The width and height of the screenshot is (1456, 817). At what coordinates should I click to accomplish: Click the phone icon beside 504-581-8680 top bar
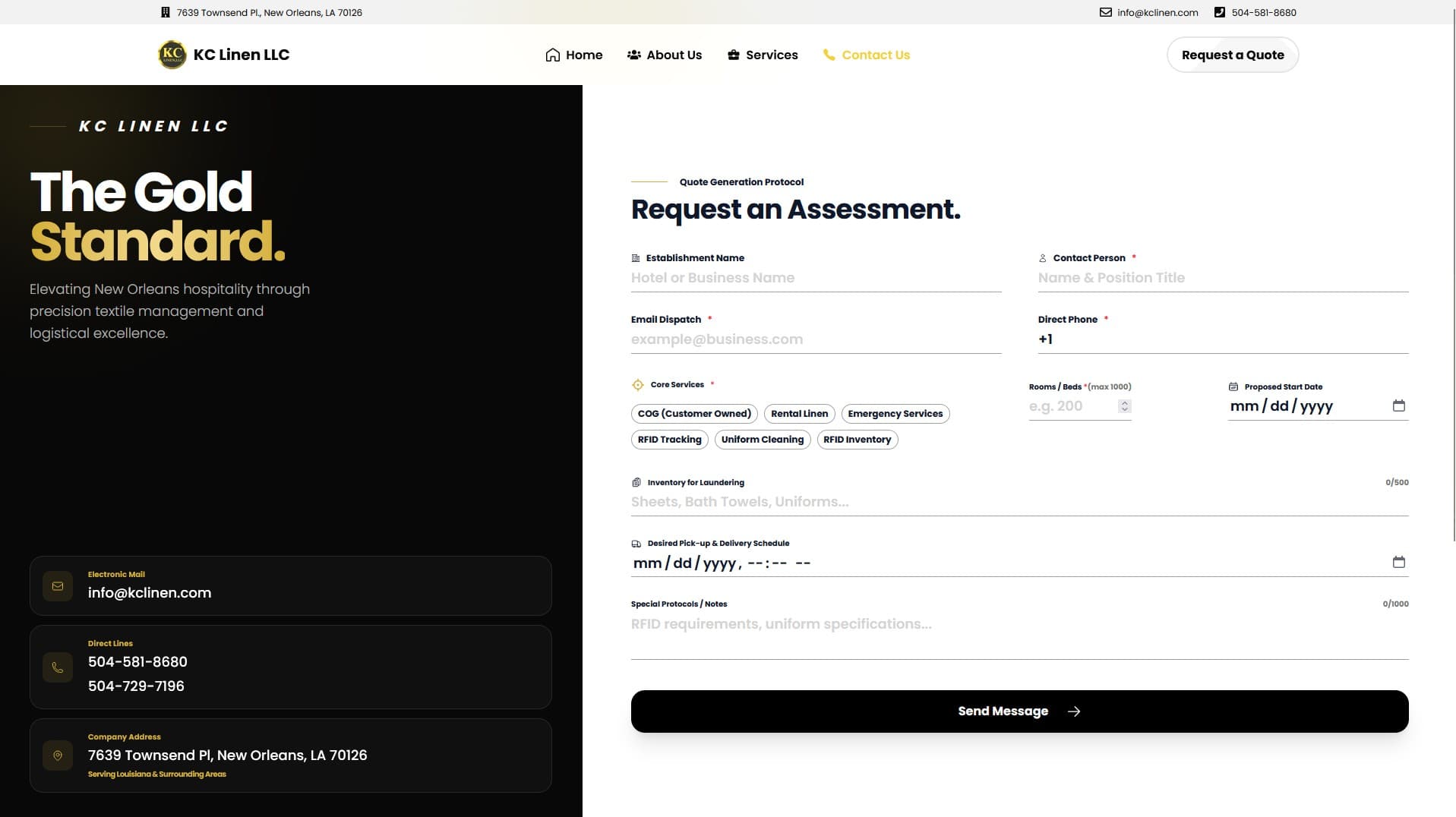[x=1220, y=12]
